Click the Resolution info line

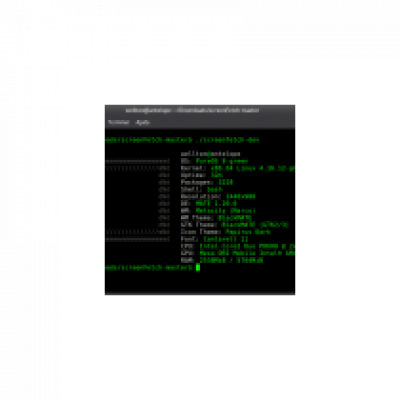(x=218, y=196)
